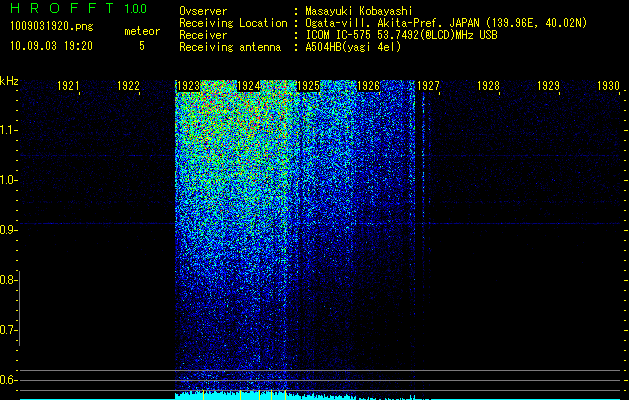Click the 1927 time marker
Screen dimensions: 629x400
pyautogui.click(x=428, y=86)
